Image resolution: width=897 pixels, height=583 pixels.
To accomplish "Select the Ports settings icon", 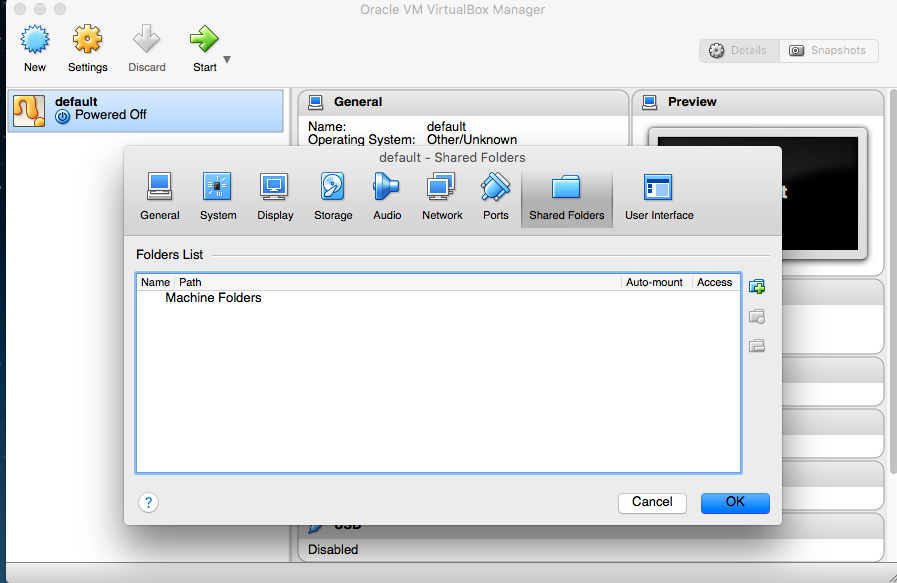I will tap(495, 197).
